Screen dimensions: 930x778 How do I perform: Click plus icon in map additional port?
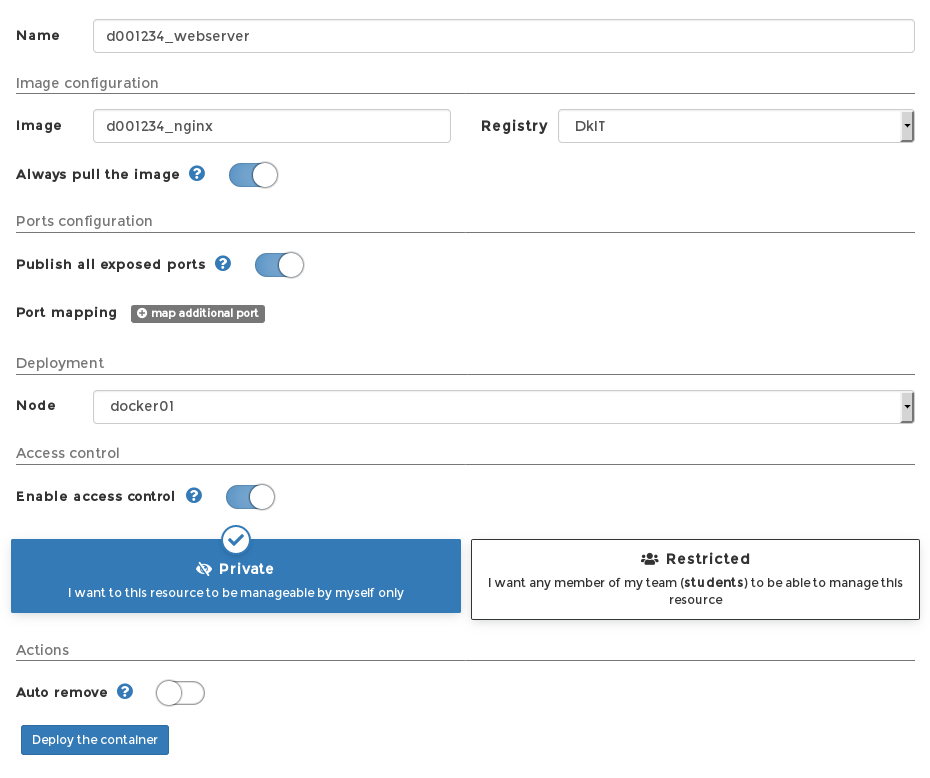142,313
